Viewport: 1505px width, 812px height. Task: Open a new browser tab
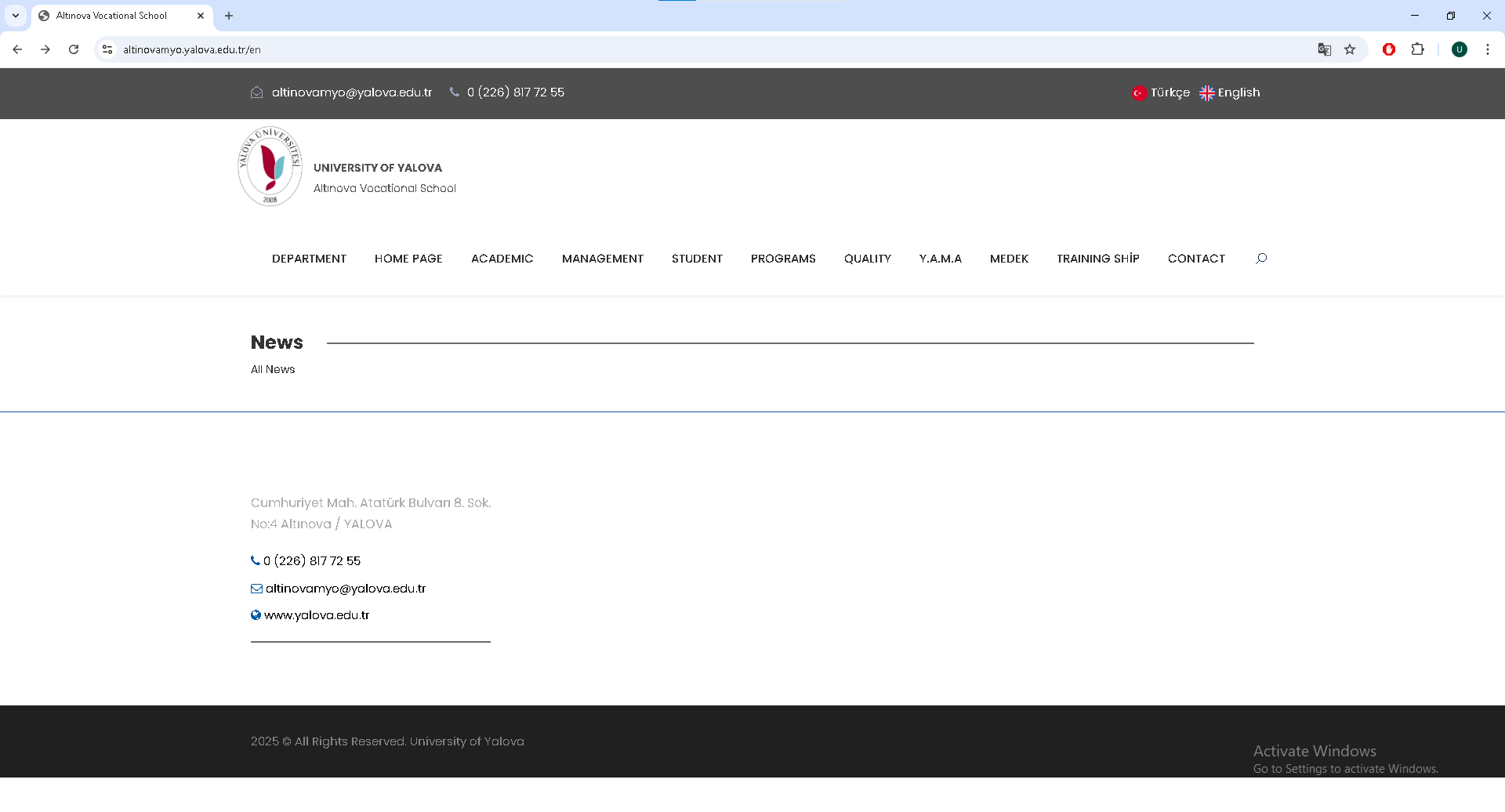point(229,16)
